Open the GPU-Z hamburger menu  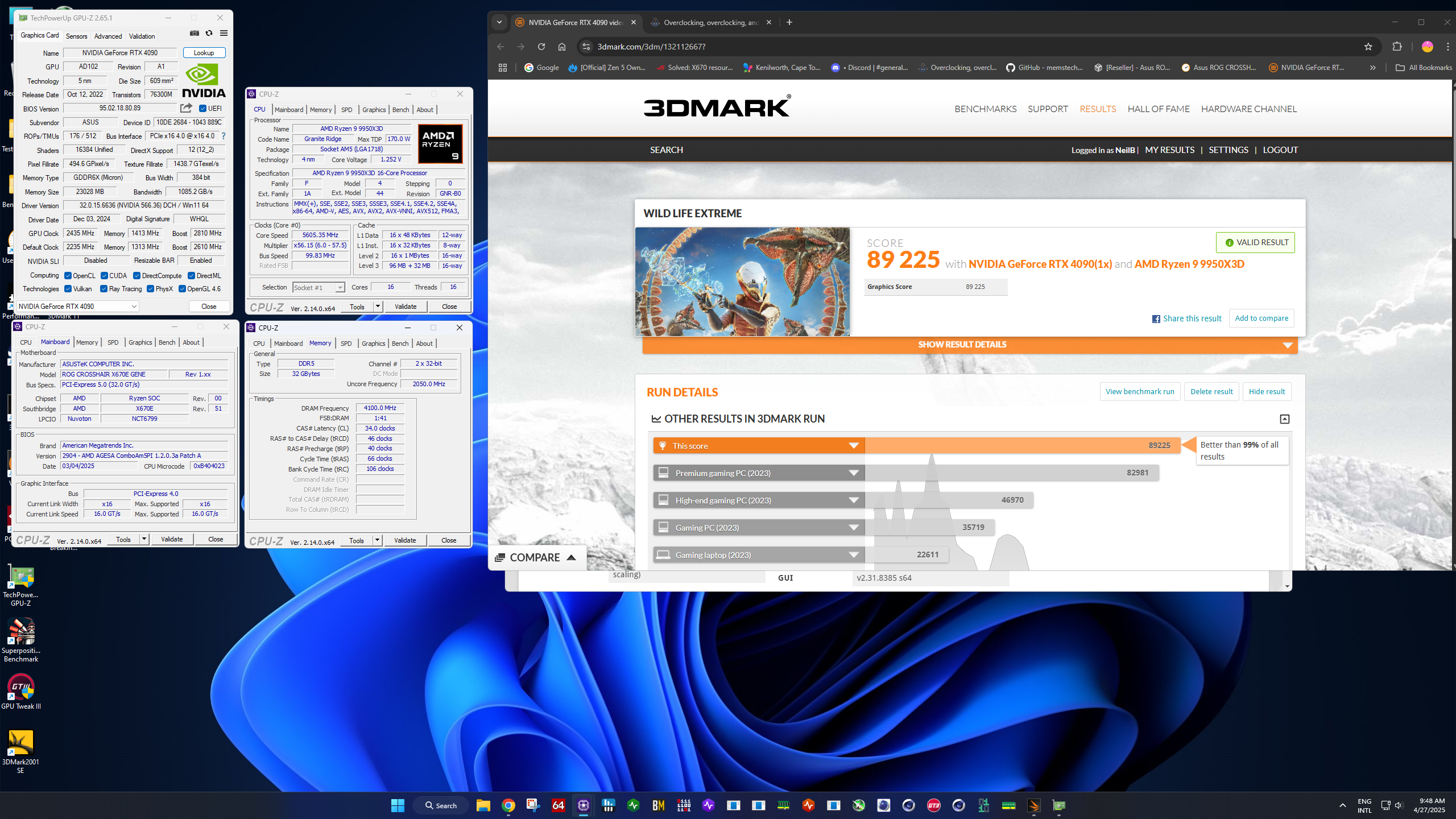point(224,33)
